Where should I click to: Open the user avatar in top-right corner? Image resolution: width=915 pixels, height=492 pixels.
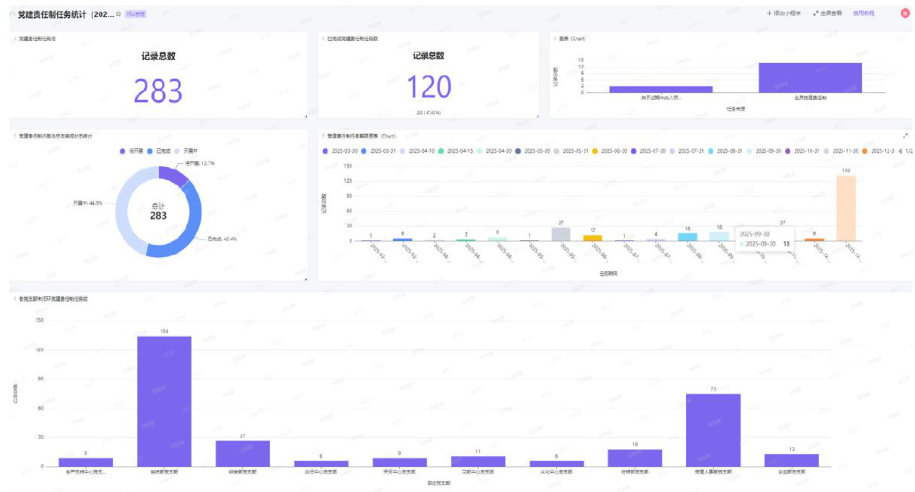(905, 14)
